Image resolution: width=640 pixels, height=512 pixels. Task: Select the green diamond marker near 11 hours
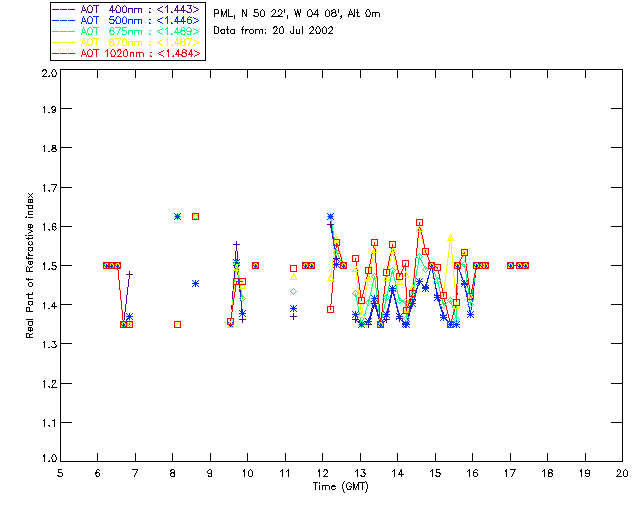tap(293, 292)
